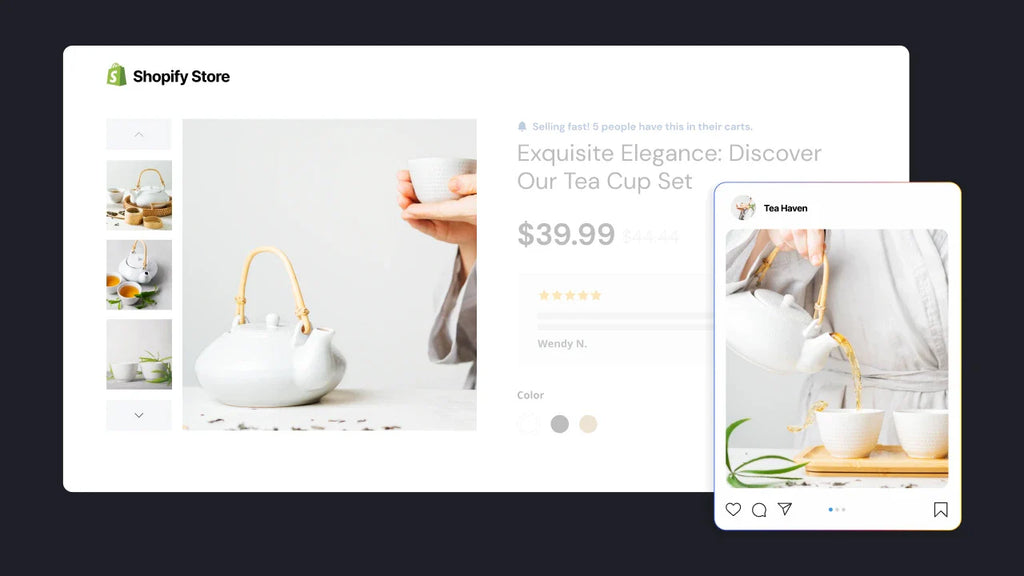Click the five-star rating in review
Image resolution: width=1024 pixels, height=576 pixels.
(569, 295)
